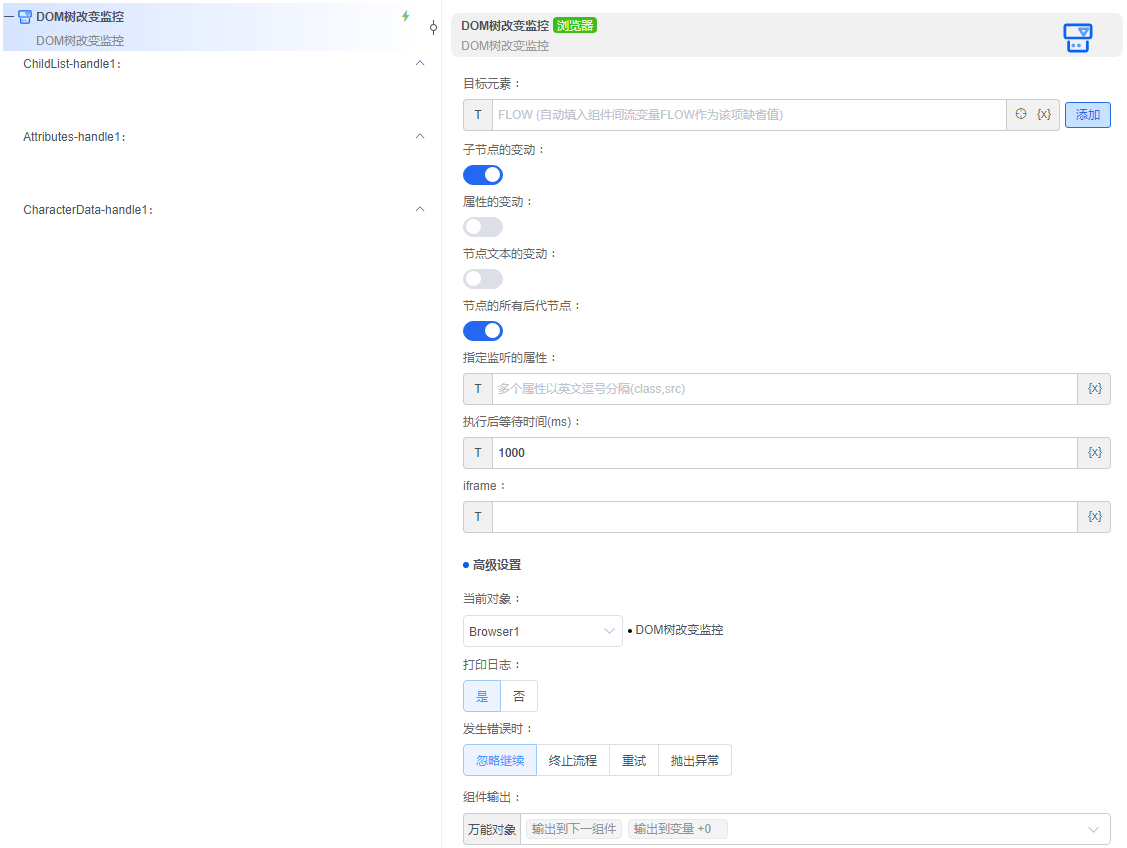This screenshot has height=848, width=1127.
Task: Choose 否 under 打印日志
Action: click(519, 695)
